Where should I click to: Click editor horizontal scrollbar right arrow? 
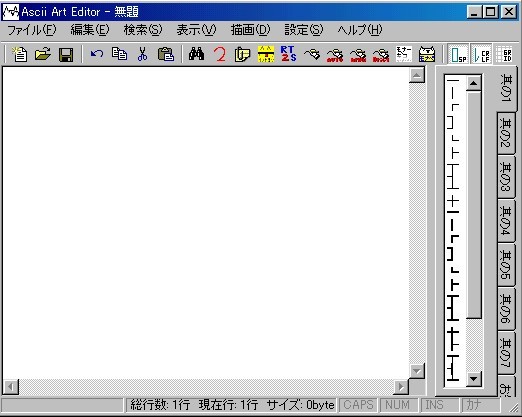(401, 387)
